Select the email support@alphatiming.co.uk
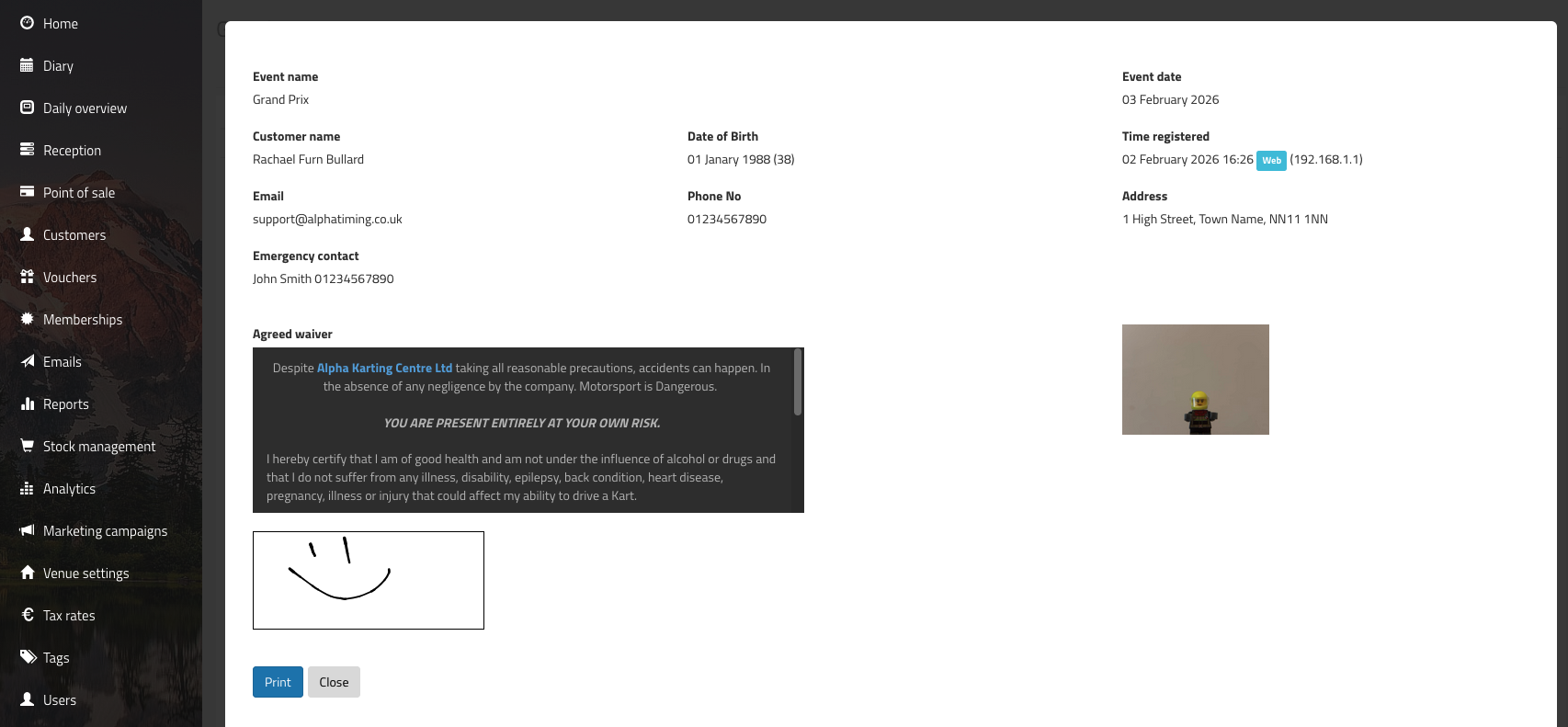The height and width of the screenshot is (727, 1568). [x=327, y=219]
